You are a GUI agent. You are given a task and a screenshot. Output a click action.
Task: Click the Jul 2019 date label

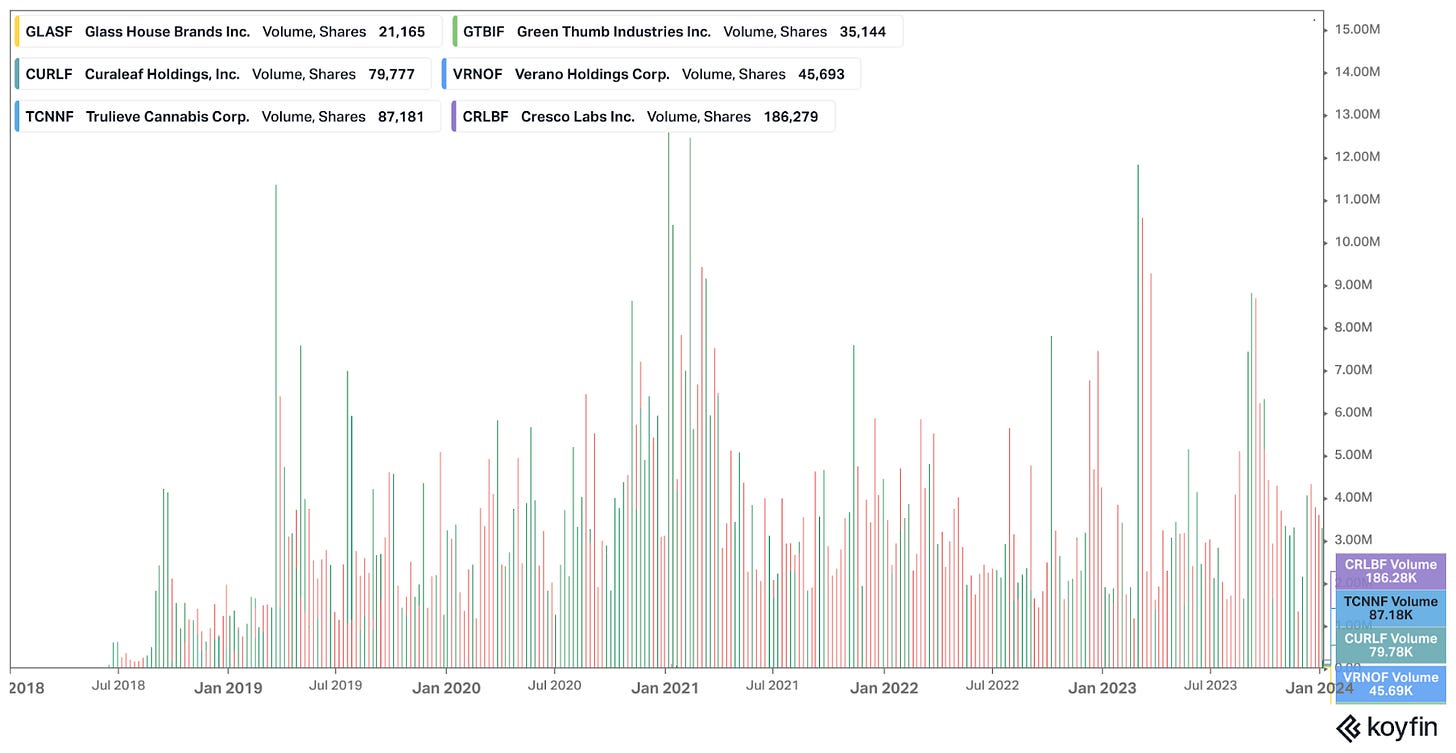(335, 686)
